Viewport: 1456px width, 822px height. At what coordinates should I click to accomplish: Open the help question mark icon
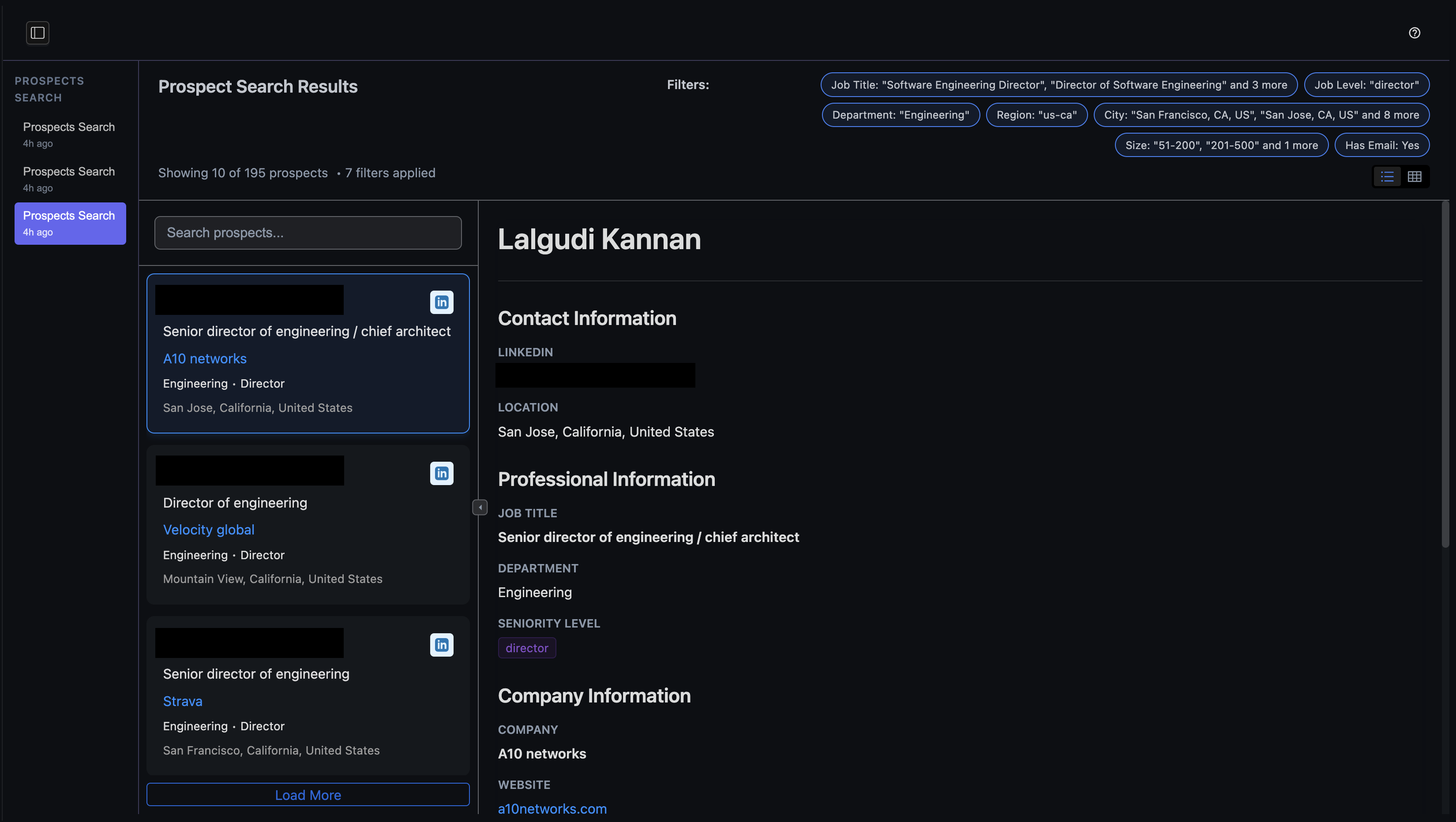click(1414, 33)
